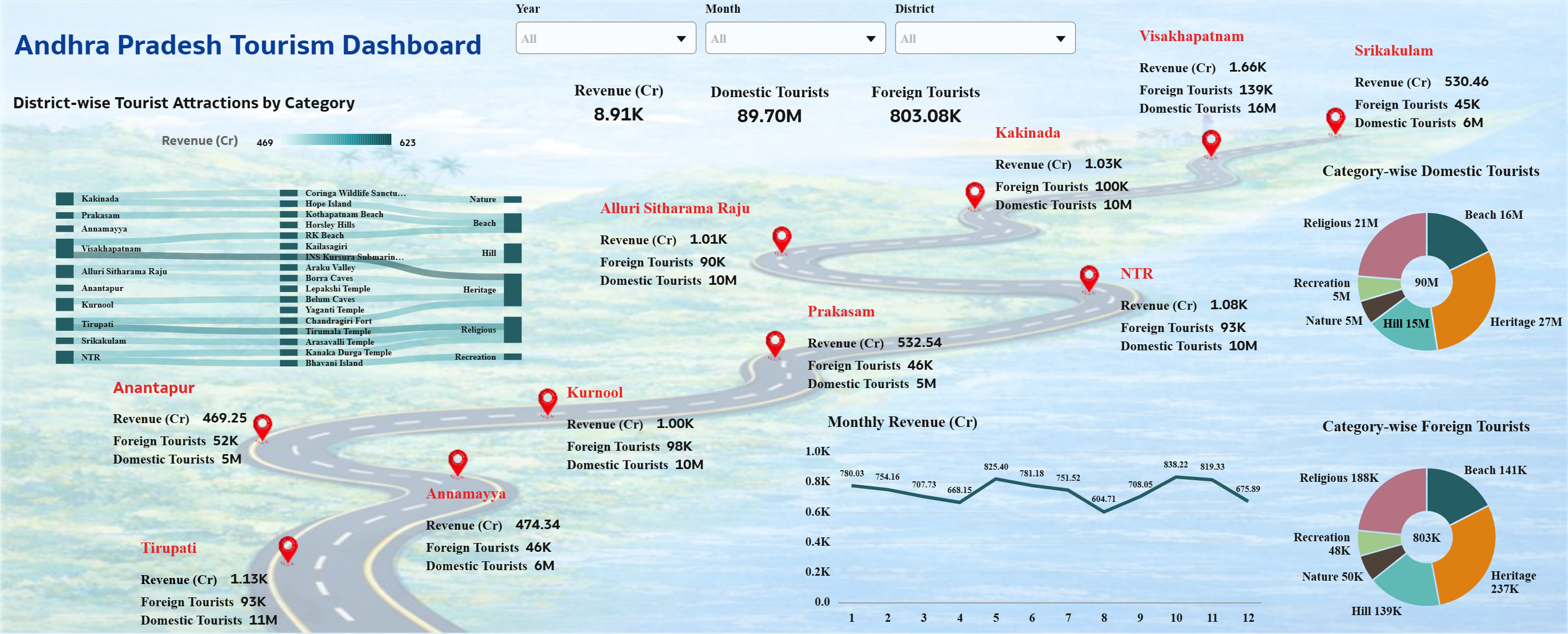
Task: Click the Revenue (Cr) gradient legend bar
Action: click(337, 140)
